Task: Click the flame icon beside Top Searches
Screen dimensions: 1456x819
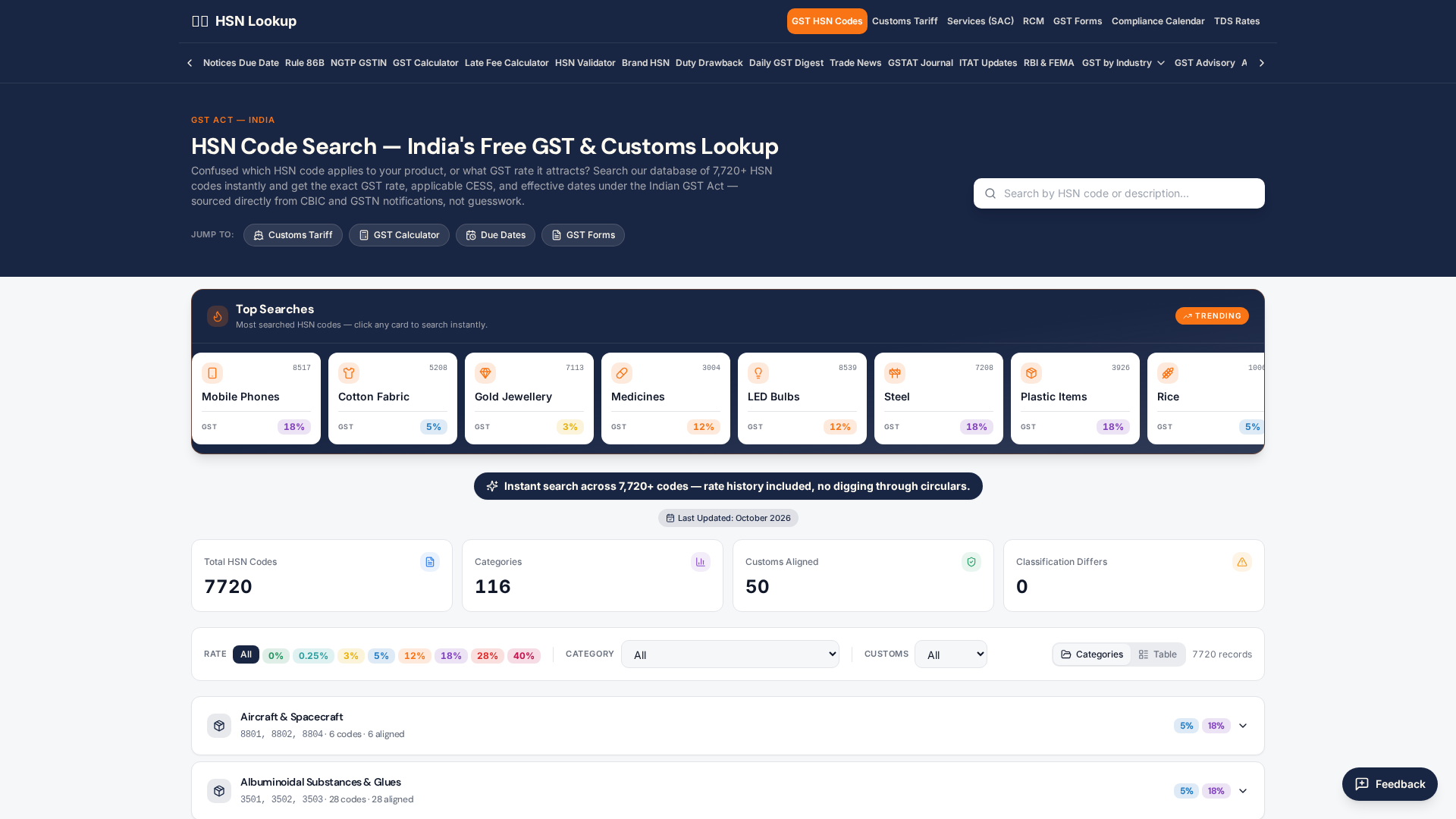Action: [x=218, y=316]
